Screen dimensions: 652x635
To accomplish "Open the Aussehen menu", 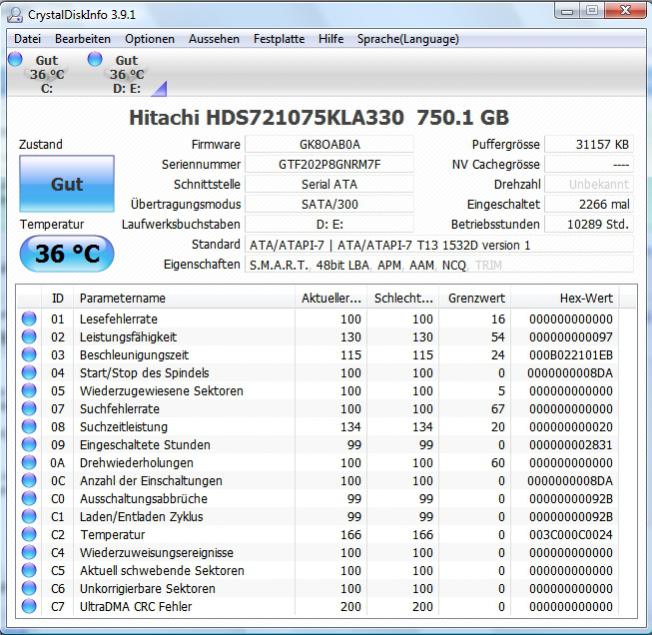I will pos(214,39).
